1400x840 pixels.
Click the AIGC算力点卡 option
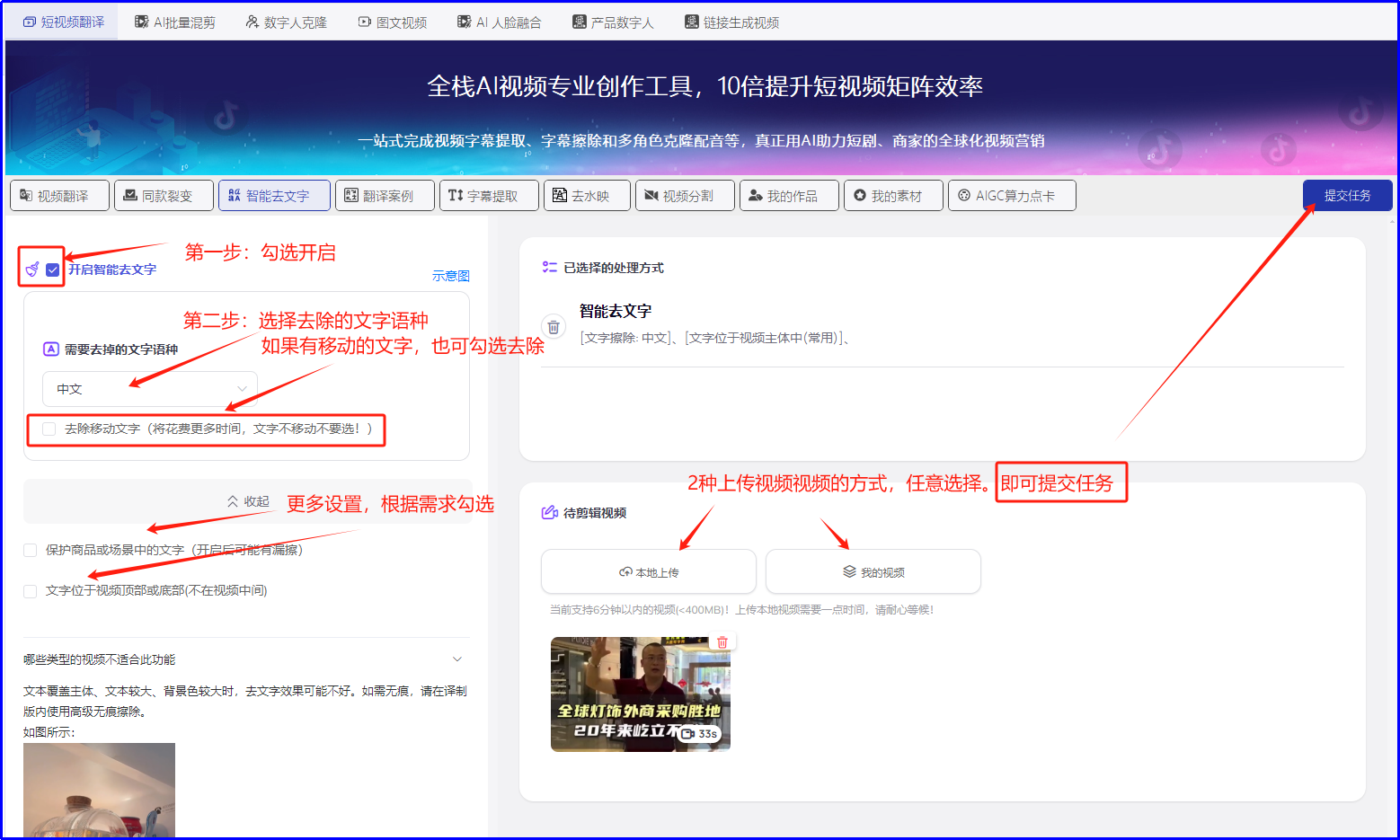[x=1012, y=195]
